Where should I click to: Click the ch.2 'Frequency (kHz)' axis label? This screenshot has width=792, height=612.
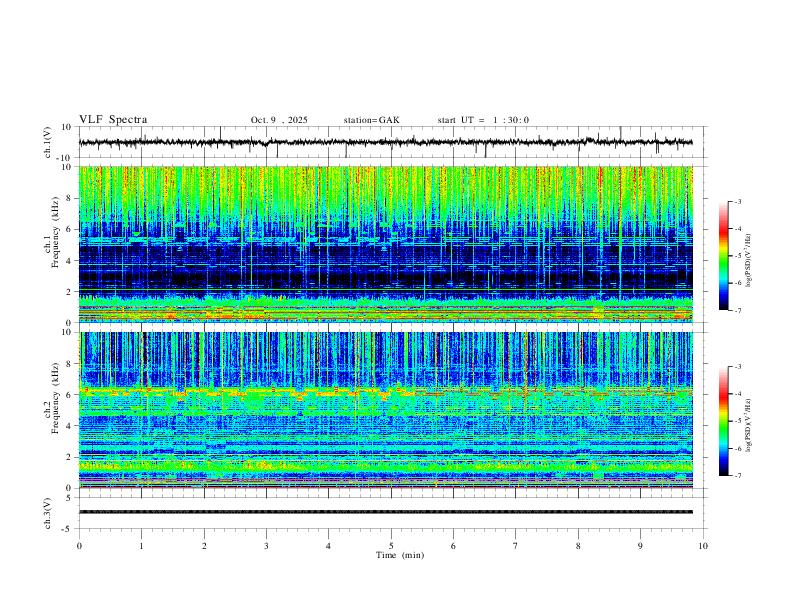[x=55, y=398]
